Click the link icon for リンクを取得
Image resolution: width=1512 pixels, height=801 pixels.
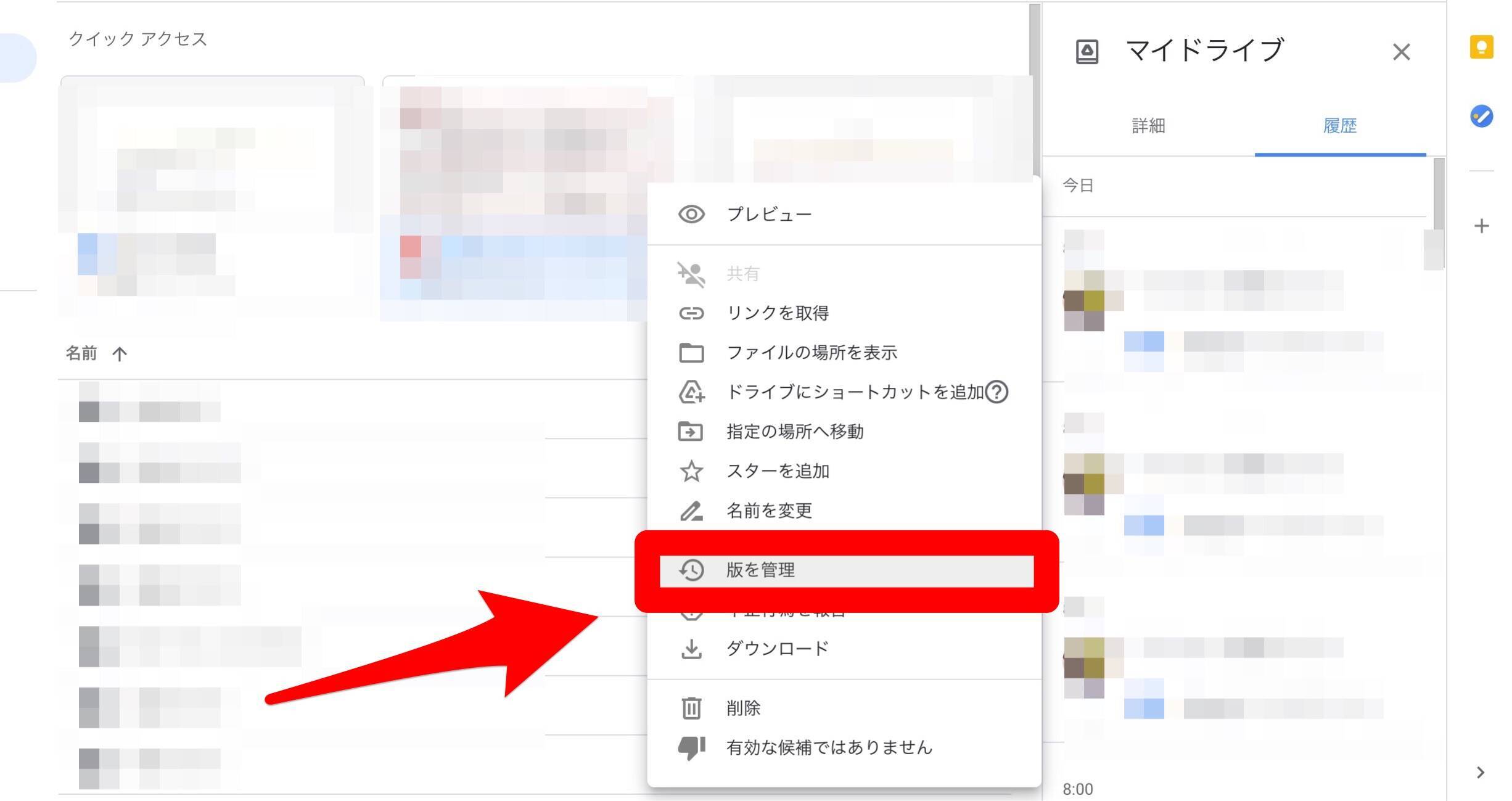coord(691,313)
